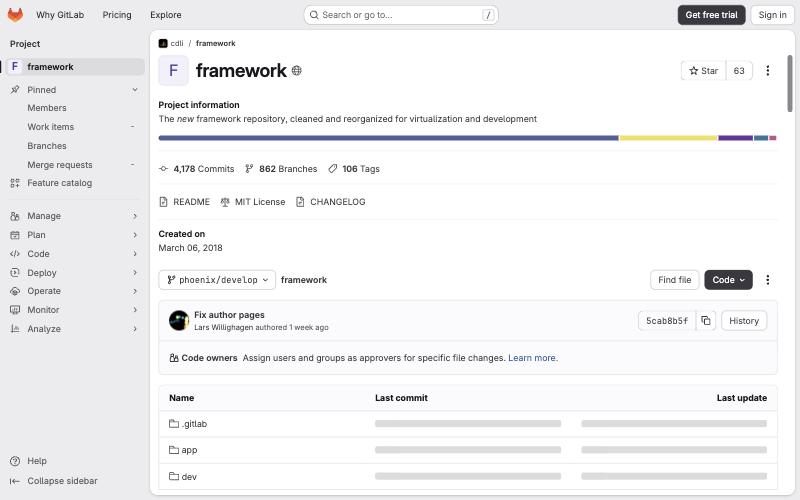The height and width of the screenshot is (500, 800).
Task: Click the purple segment of language bar
Action: point(735,138)
